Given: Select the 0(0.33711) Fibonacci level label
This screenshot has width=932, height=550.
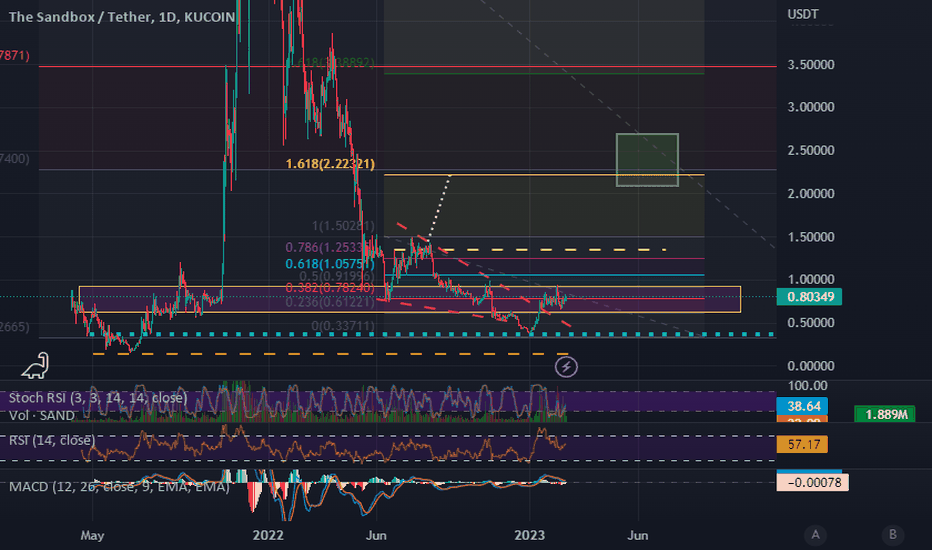Looking at the screenshot, I should [343, 326].
